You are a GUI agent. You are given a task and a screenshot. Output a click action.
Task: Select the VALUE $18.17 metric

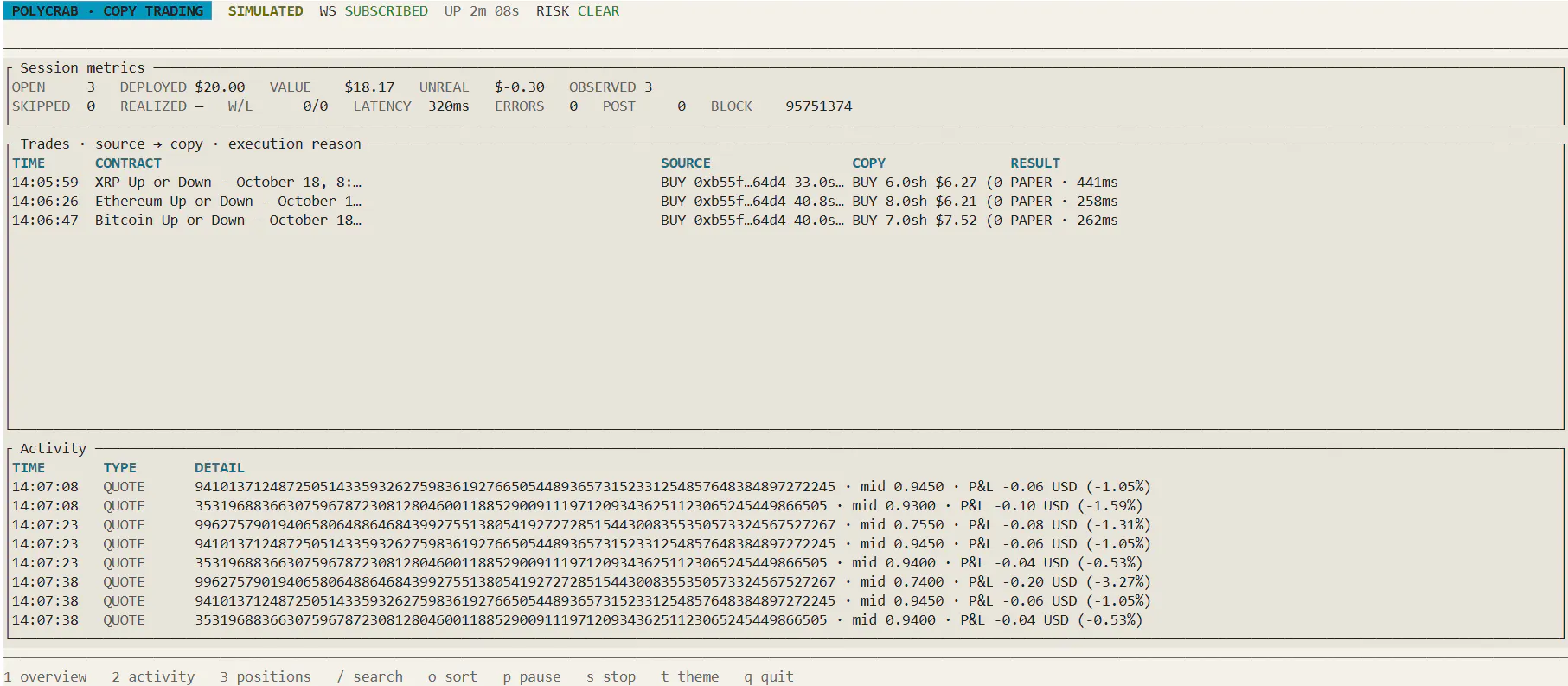(x=332, y=87)
